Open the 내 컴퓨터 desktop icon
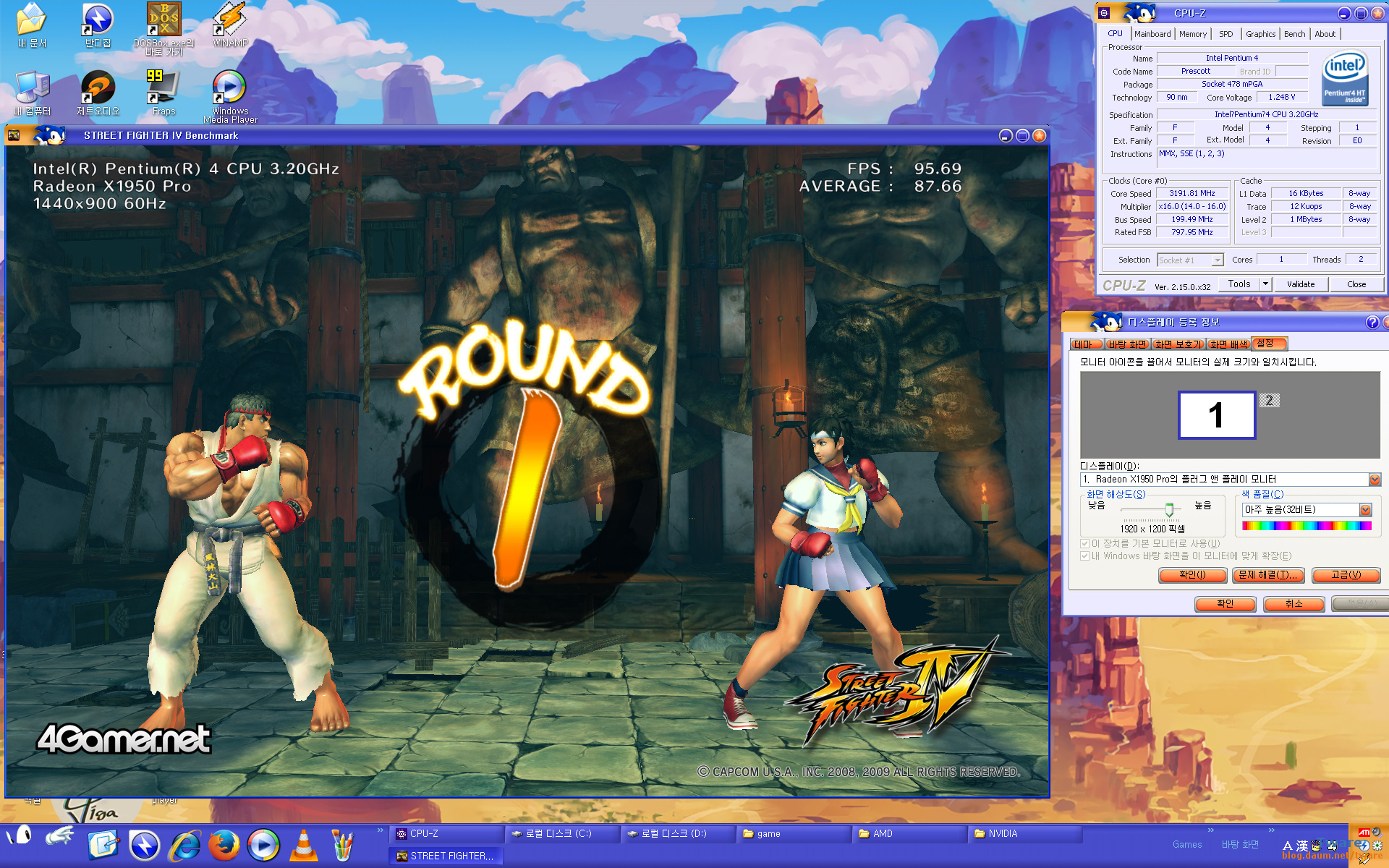The width and height of the screenshot is (1389, 868). (x=32, y=93)
